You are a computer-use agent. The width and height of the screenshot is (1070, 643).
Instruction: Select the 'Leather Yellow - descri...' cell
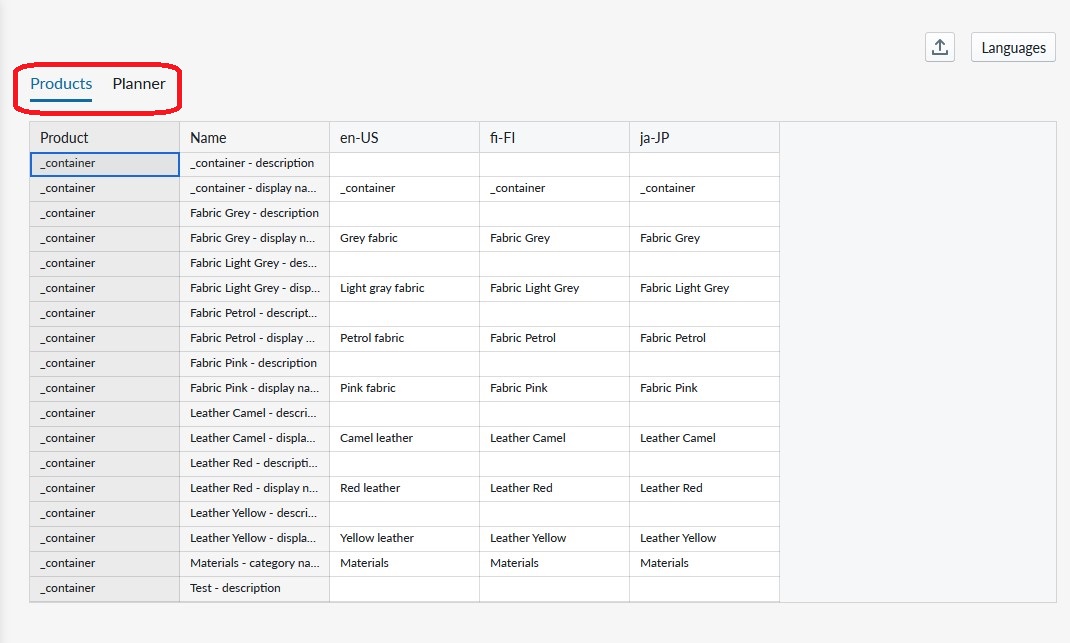point(255,514)
